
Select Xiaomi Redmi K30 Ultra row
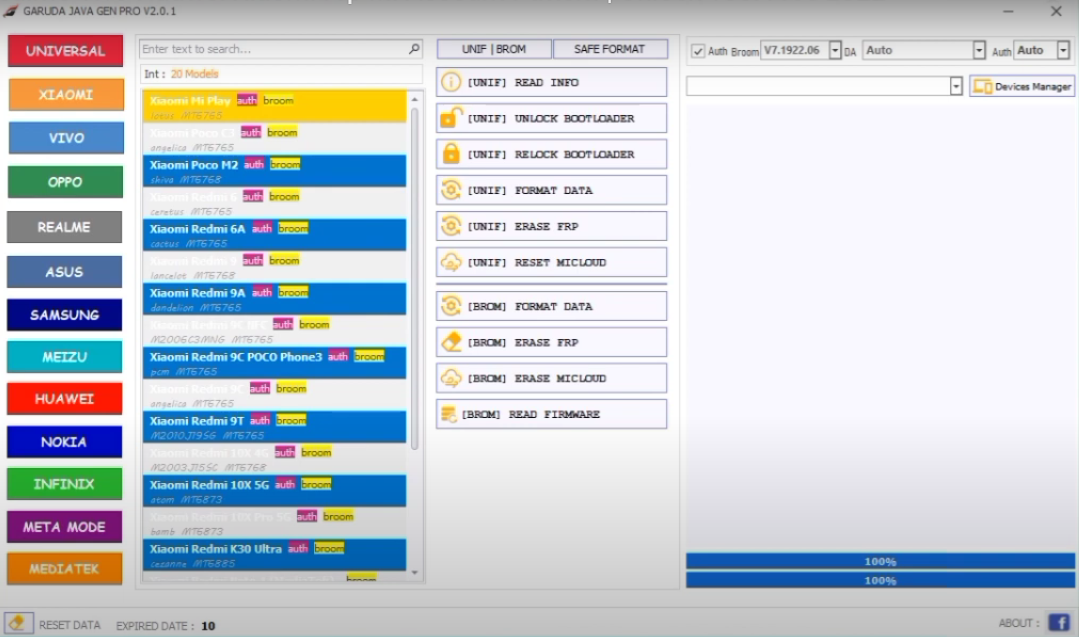(x=275, y=554)
